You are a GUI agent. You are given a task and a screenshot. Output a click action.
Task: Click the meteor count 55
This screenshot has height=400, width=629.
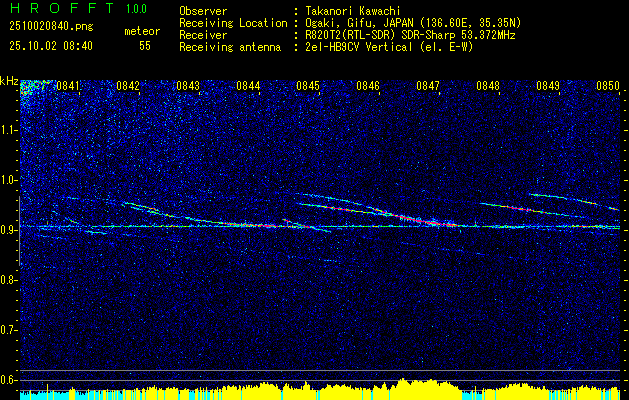(145, 46)
